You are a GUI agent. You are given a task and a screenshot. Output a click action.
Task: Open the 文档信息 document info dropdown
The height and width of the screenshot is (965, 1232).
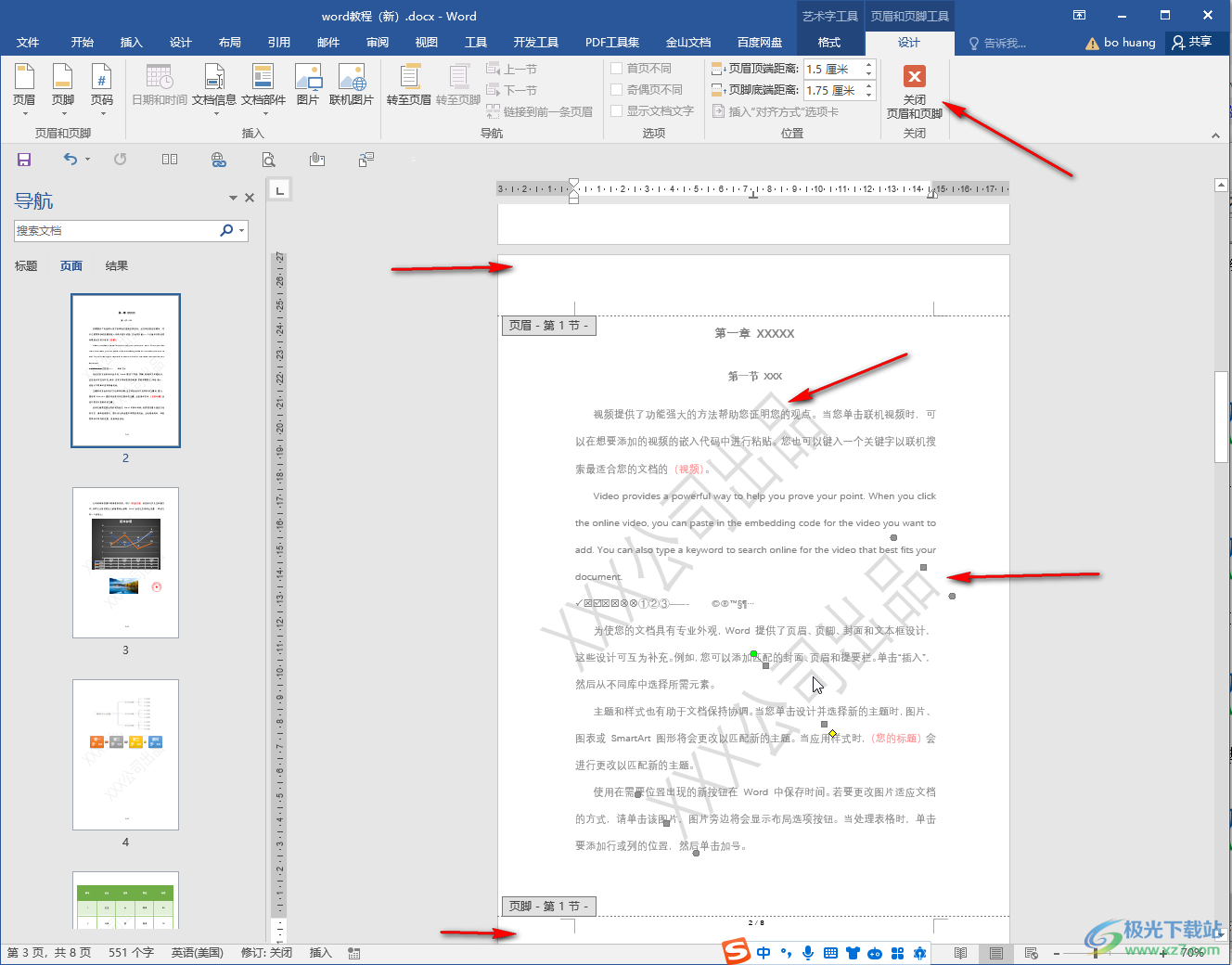[x=214, y=89]
